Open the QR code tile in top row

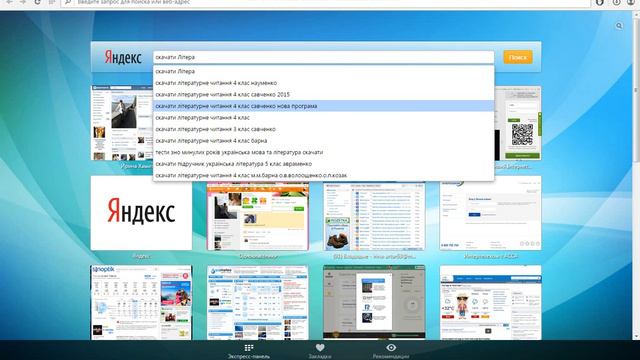coord(518,123)
